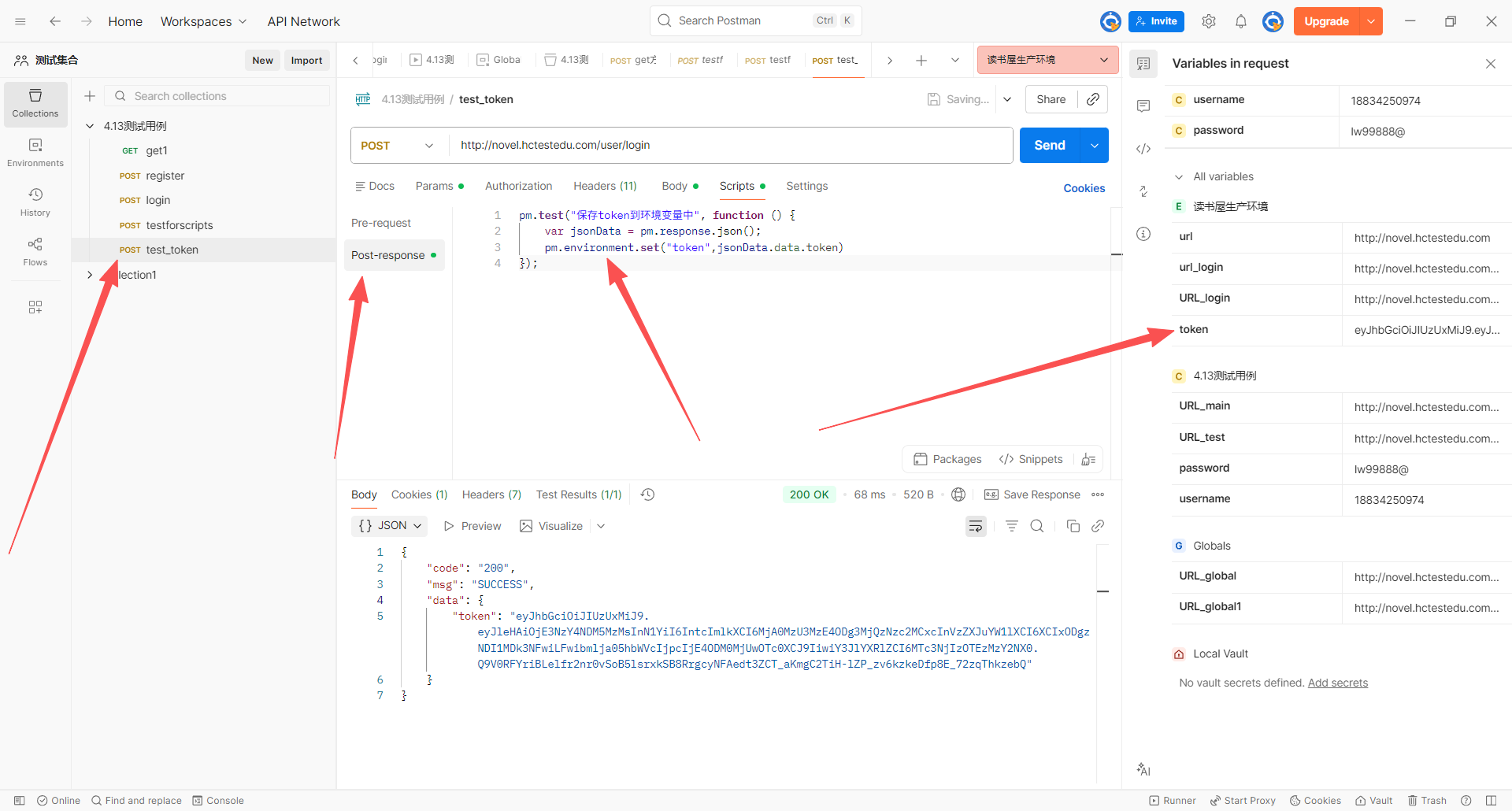Image resolution: width=1512 pixels, height=811 pixels.
Task: Open the tabs overflow dropdown chevron
Action: (955, 60)
